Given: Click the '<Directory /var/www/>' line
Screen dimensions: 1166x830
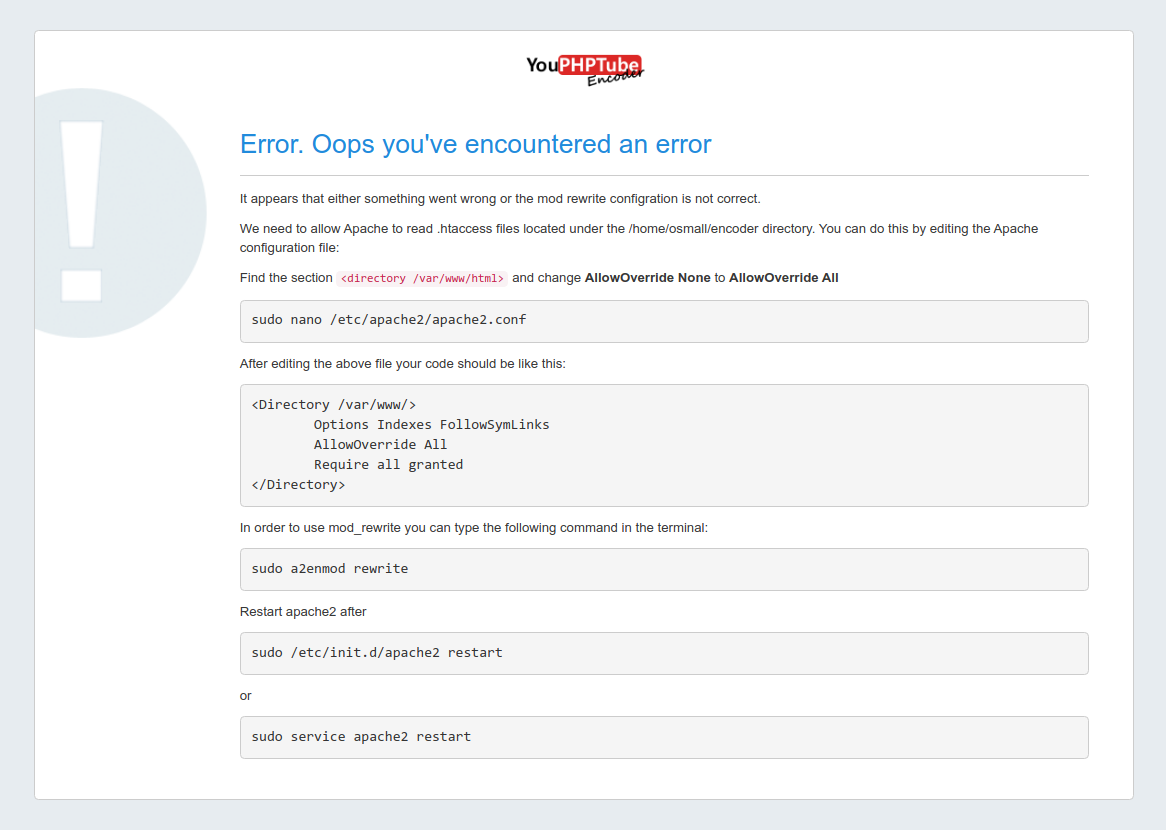Looking at the screenshot, I should pos(334,405).
